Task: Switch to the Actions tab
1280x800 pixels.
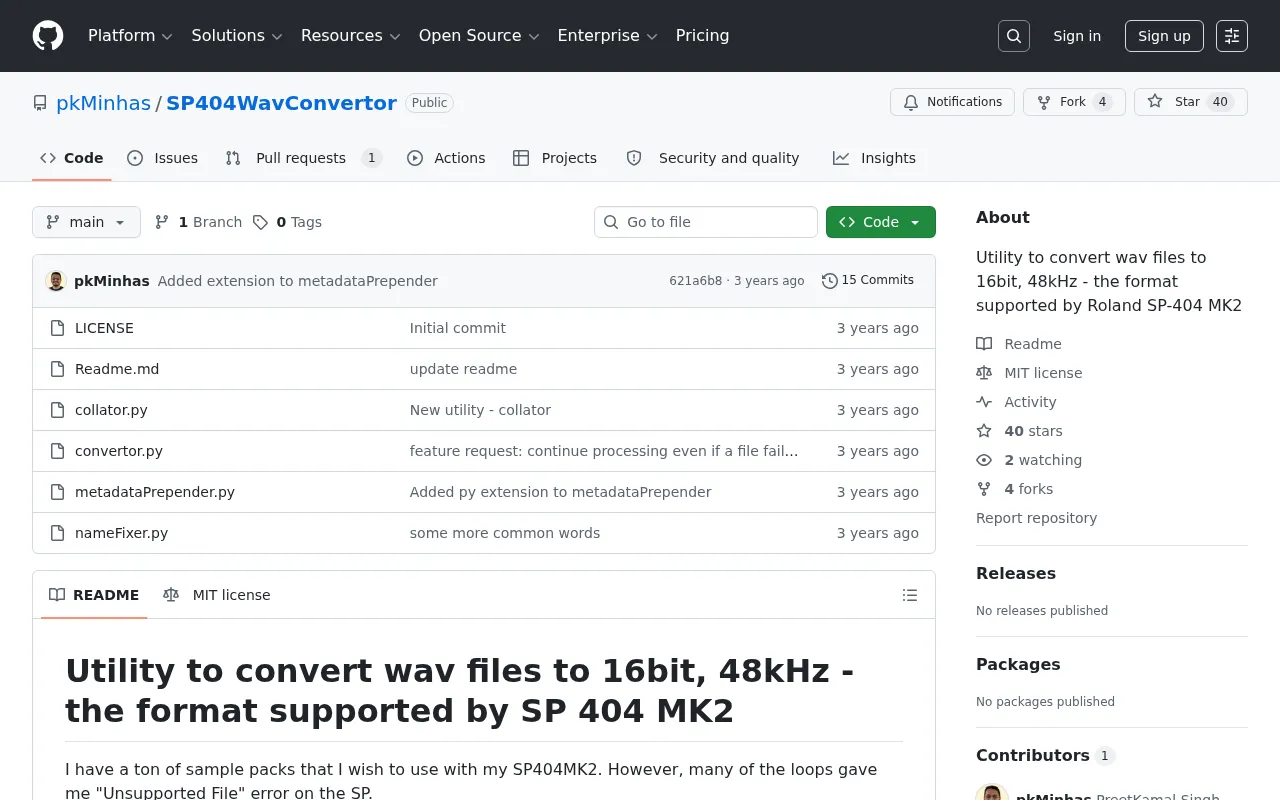Action: [446, 158]
